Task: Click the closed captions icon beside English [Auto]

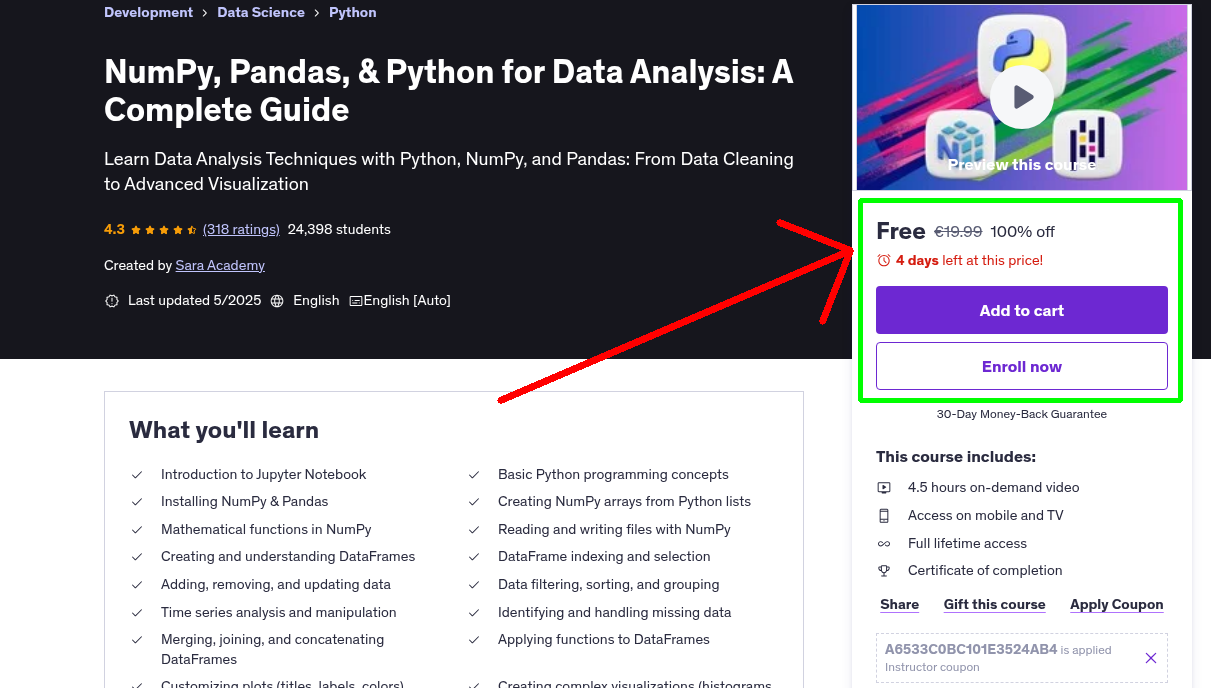Action: (355, 300)
